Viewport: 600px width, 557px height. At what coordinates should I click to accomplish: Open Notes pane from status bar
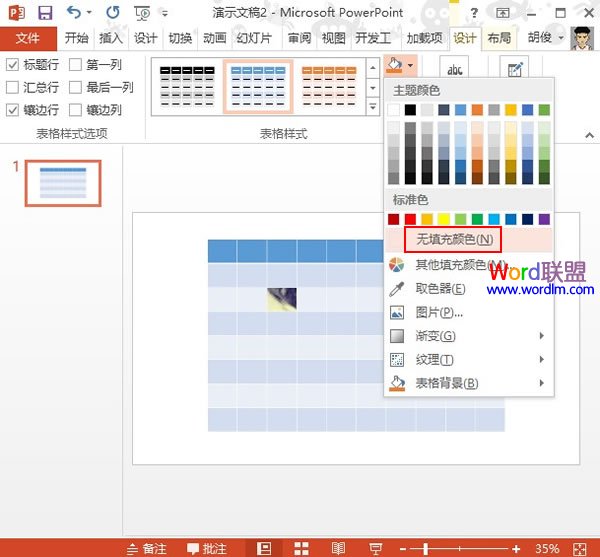pyautogui.click(x=147, y=549)
